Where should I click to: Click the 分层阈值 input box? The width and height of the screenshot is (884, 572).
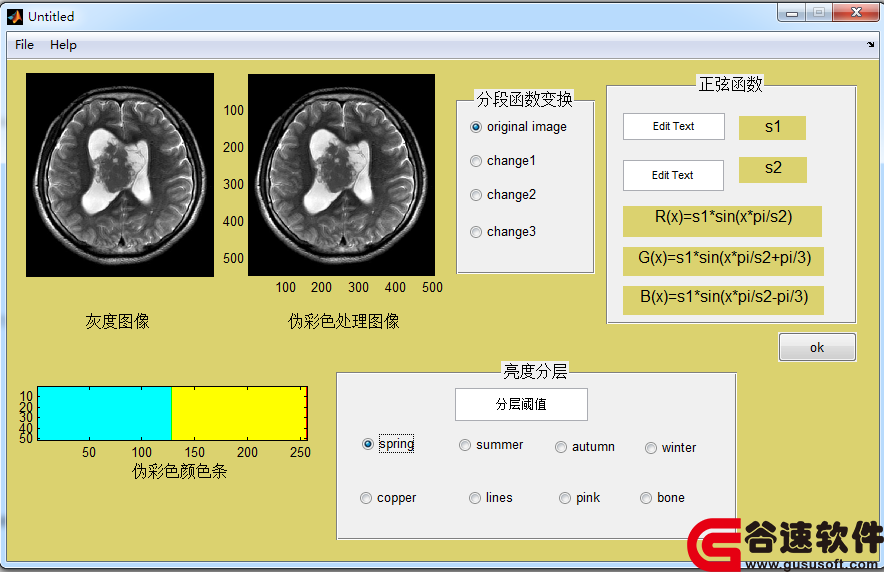click(x=521, y=404)
